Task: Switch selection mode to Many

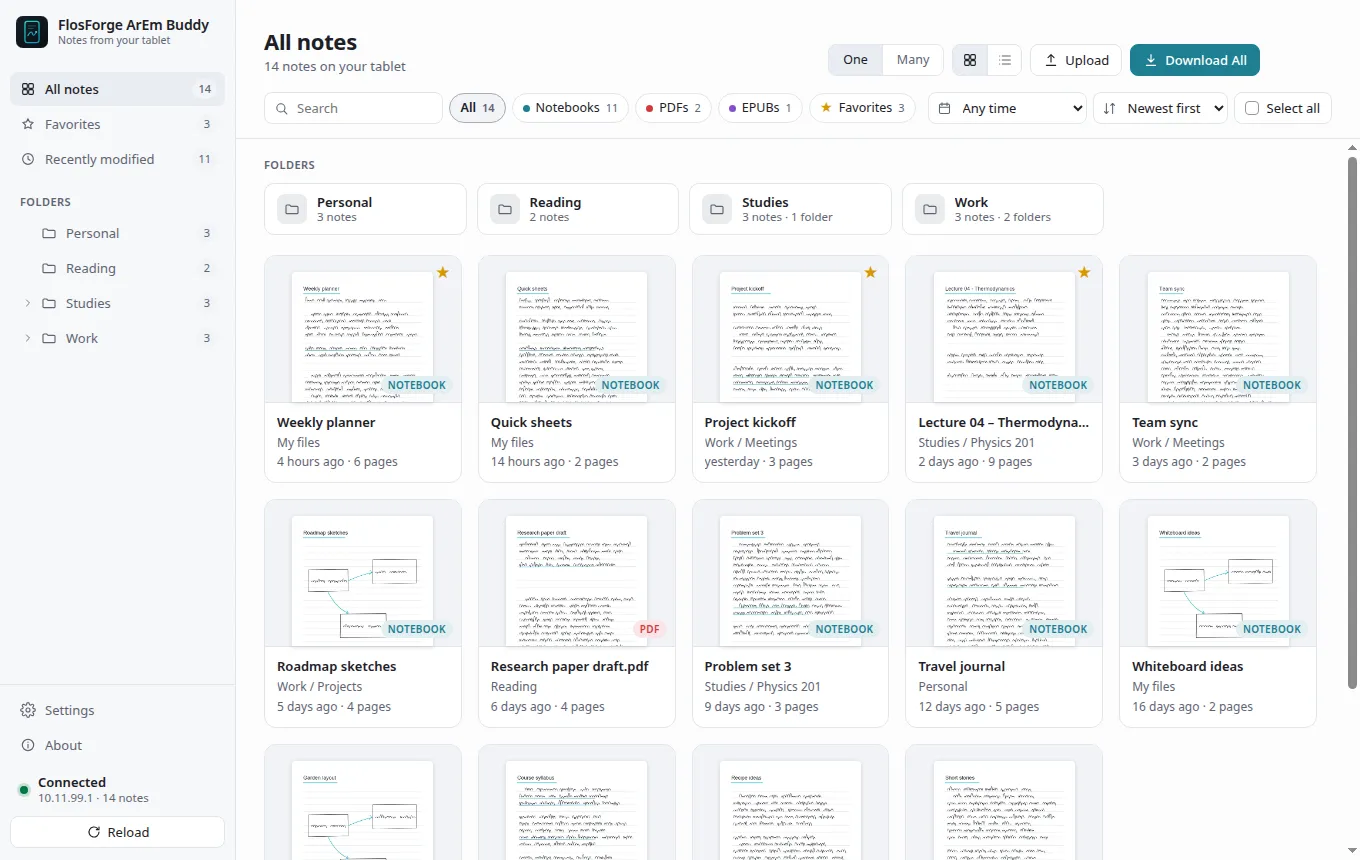Action: [x=913, y=60]
